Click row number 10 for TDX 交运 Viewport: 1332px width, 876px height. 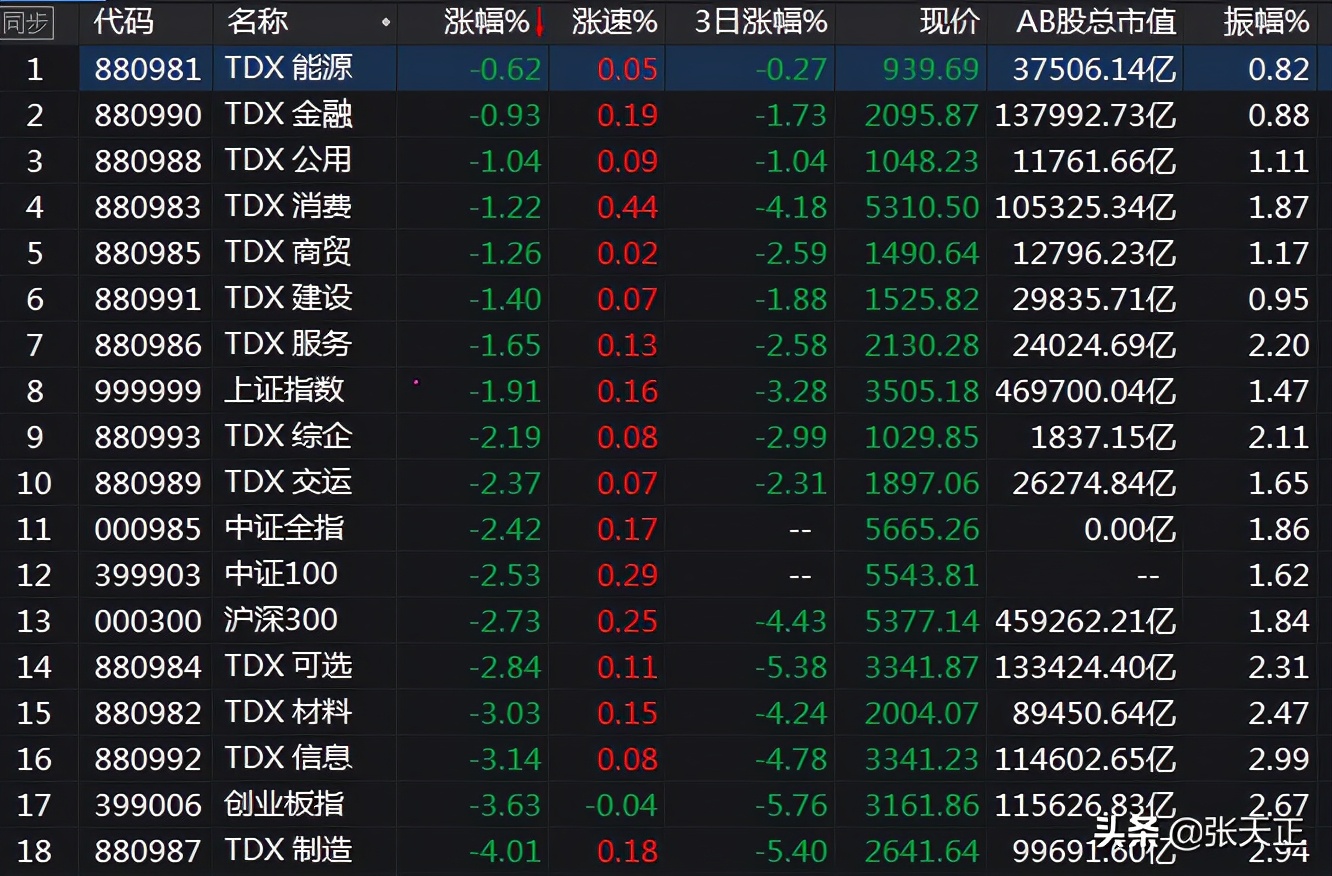pos(34,483)
